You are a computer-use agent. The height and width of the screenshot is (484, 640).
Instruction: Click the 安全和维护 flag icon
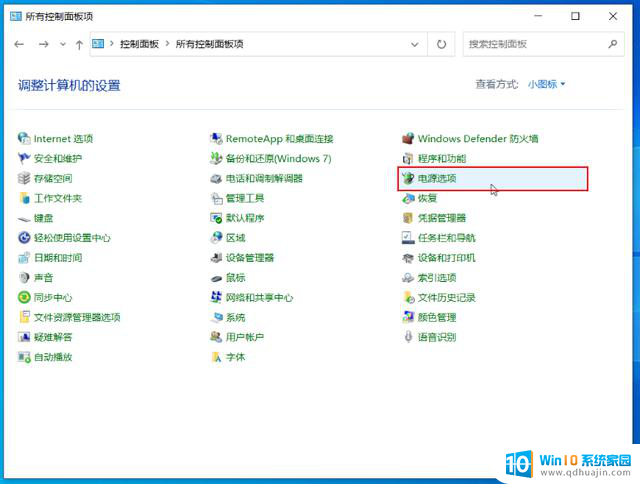pos(24,158)
